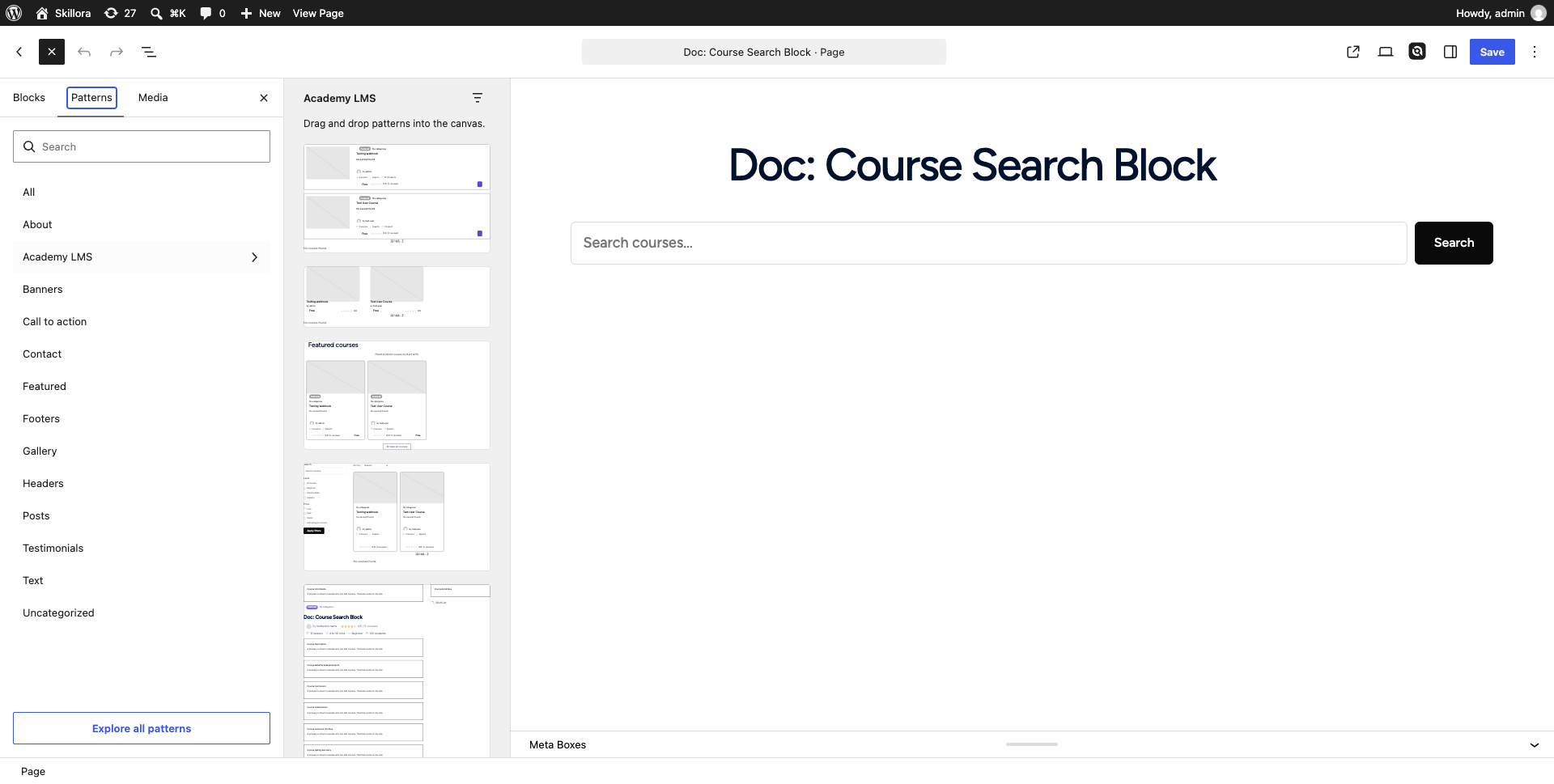This screenshot has width=1554, height=784.
Task: Click the Doc: Course Search Block title
Action: pyautogui.click(x=972, y=165)
